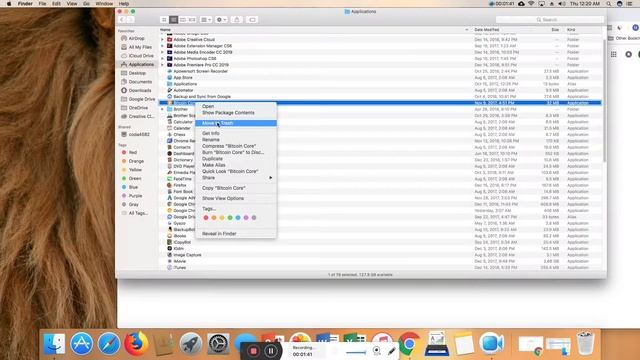Switch to column view in Finder toolbar
The image size is (640, 360).
183,20
